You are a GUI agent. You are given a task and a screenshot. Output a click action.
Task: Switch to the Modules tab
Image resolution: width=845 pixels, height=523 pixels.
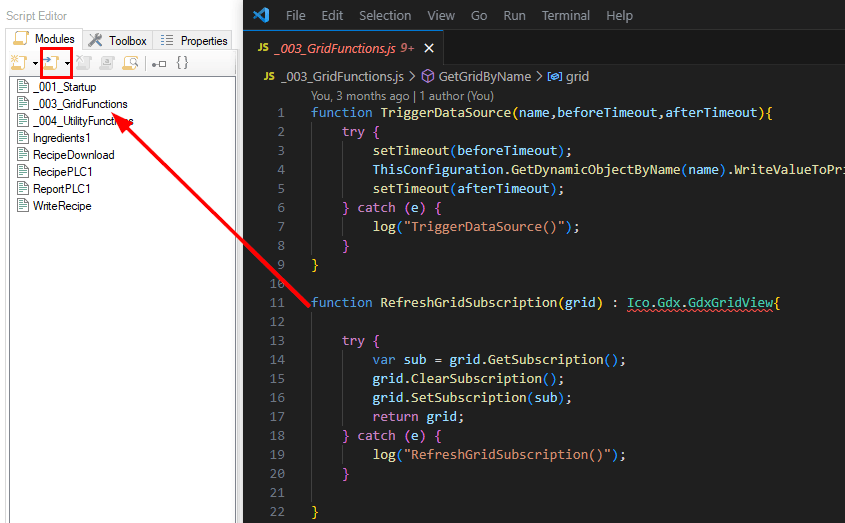(x=45, y=39)
